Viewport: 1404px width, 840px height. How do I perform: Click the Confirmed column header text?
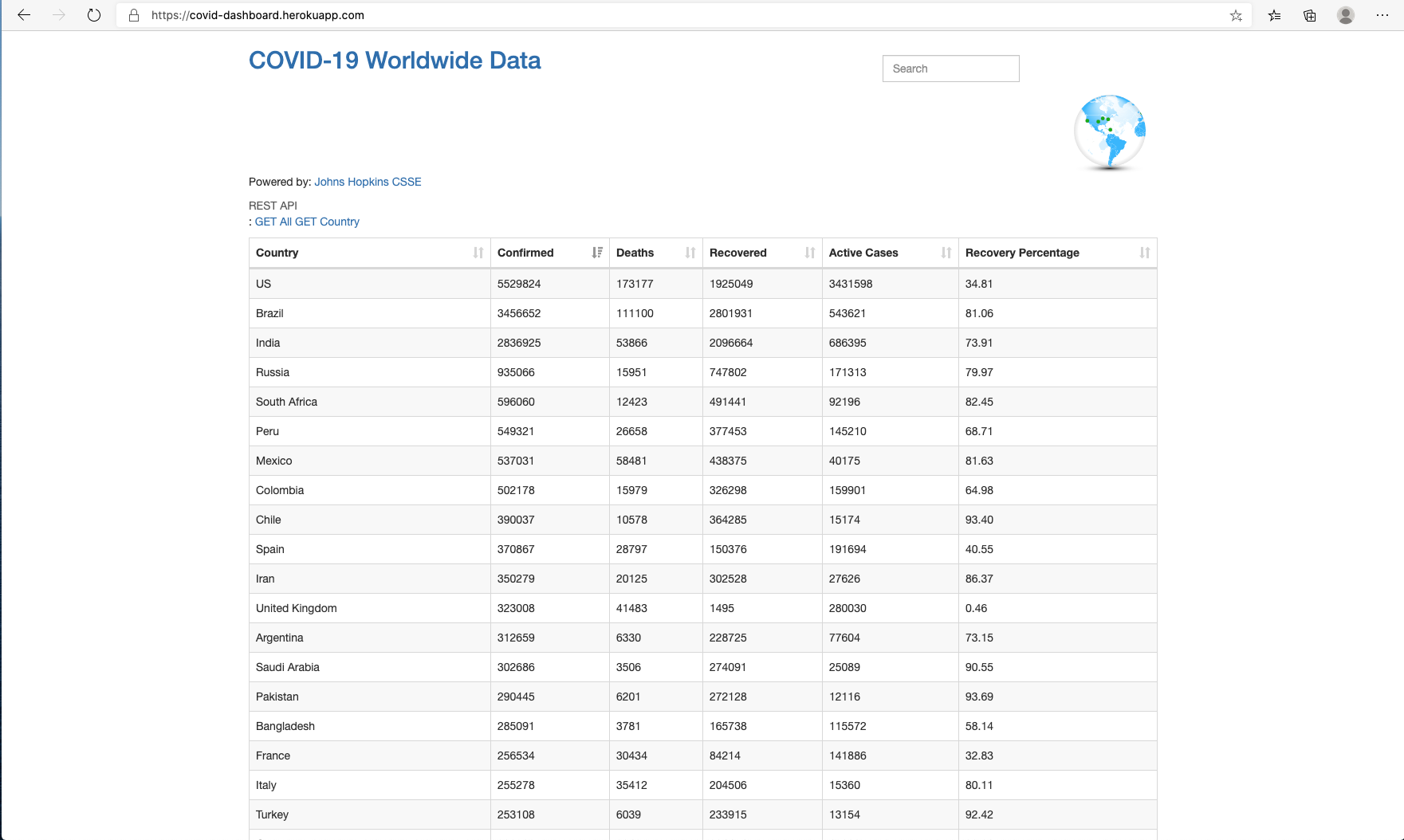[x=525, y=253]
